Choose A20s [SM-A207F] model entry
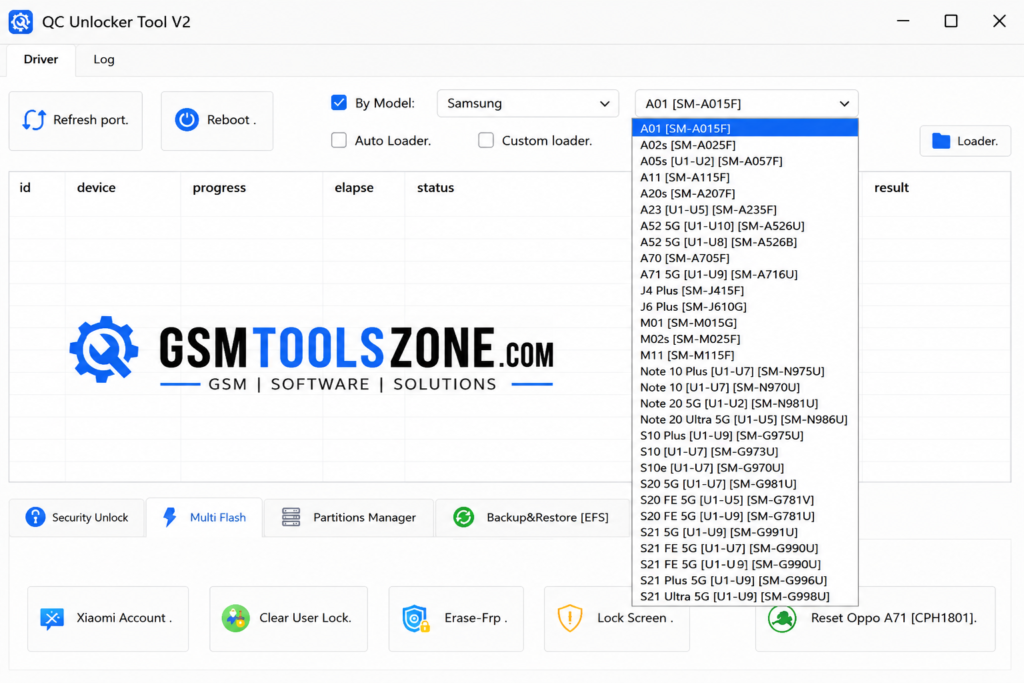The image size is (1024, 683). pos(745,193)
